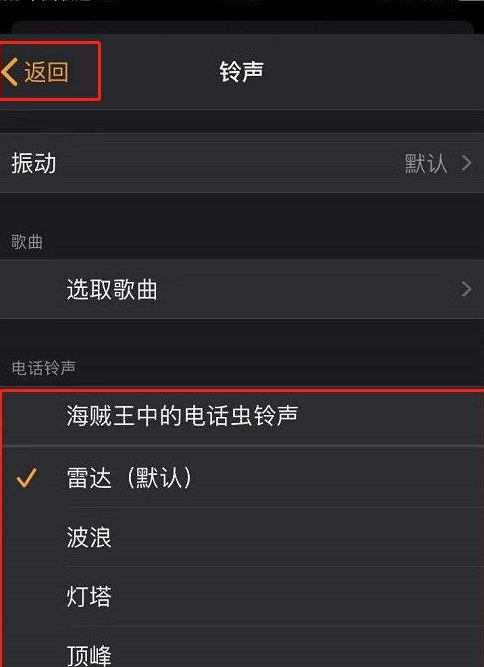This screenshot has height=667, width=484.
Task: Tap the 铃声 page title
Action: point(242,71)
